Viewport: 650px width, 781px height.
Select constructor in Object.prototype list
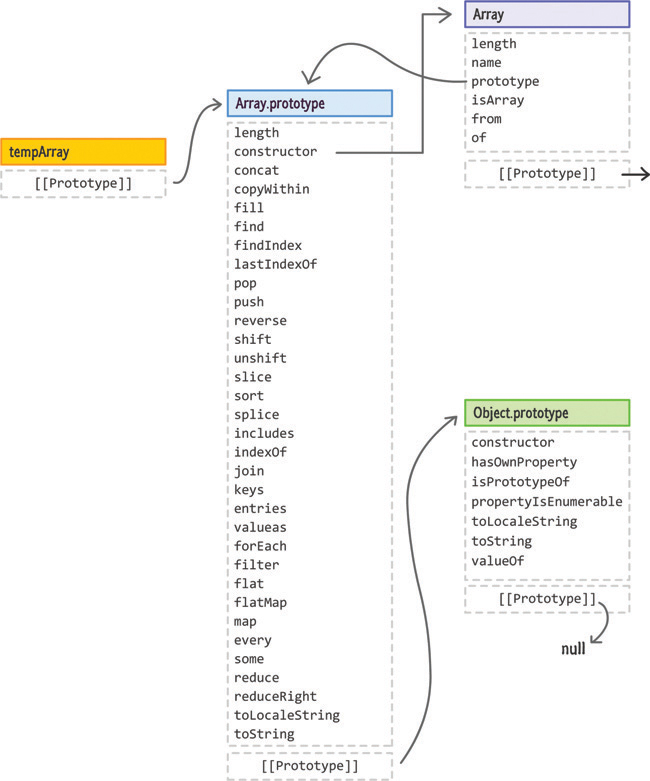coord(513,443)
